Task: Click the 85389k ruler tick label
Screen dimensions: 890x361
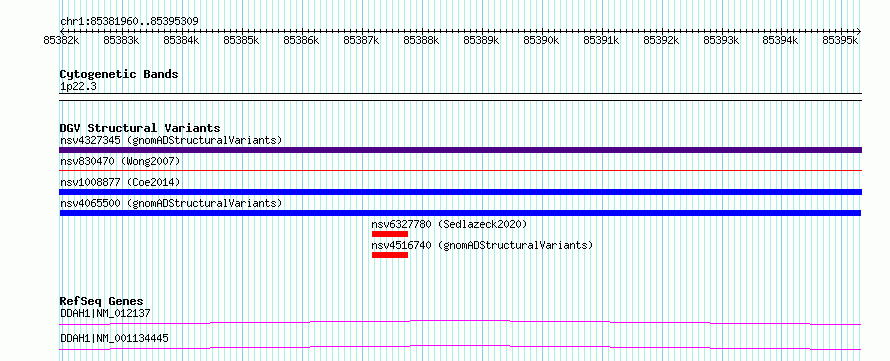Action: point(481,40)
